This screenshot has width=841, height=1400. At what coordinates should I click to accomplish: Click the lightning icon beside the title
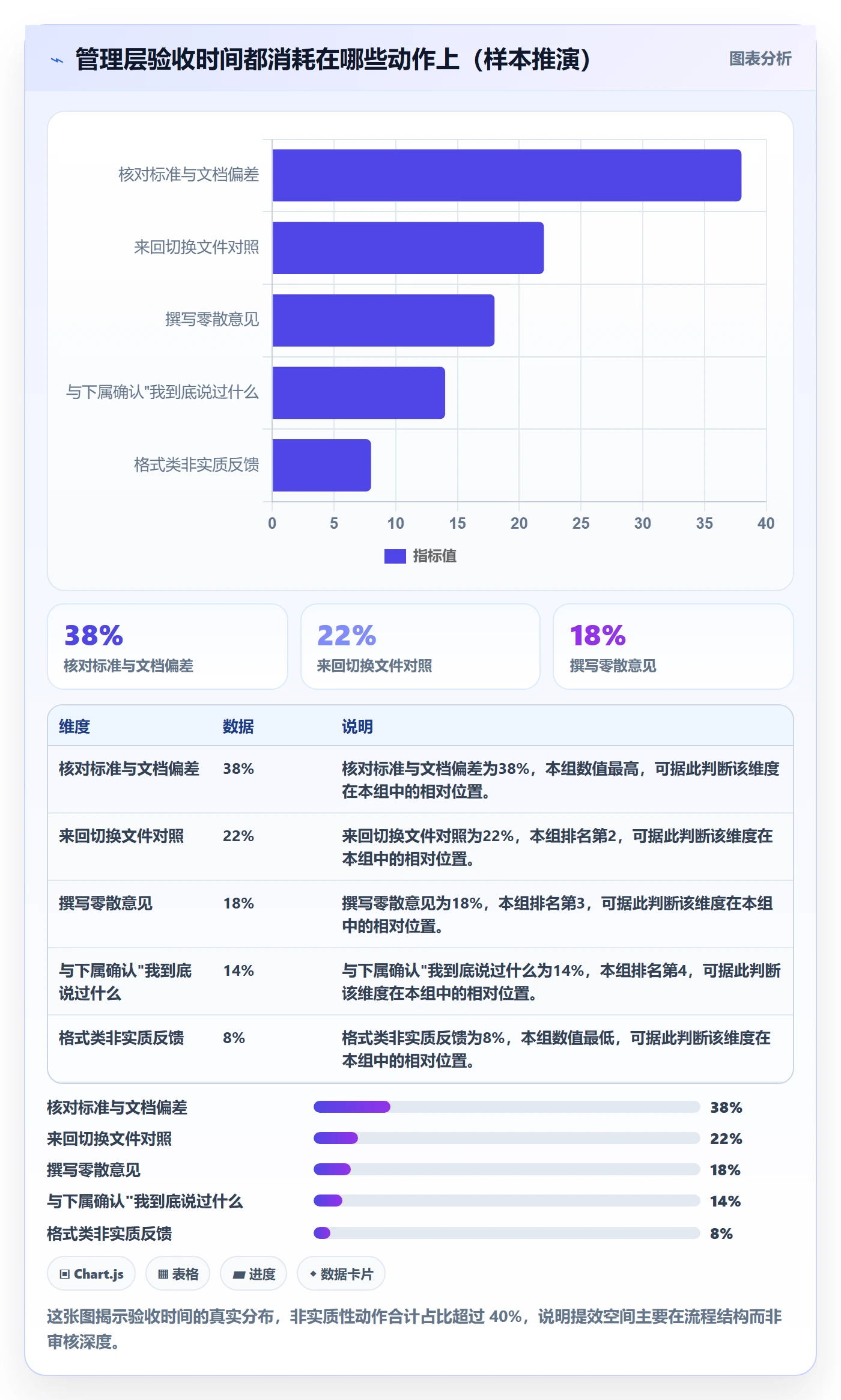[57, 60]
